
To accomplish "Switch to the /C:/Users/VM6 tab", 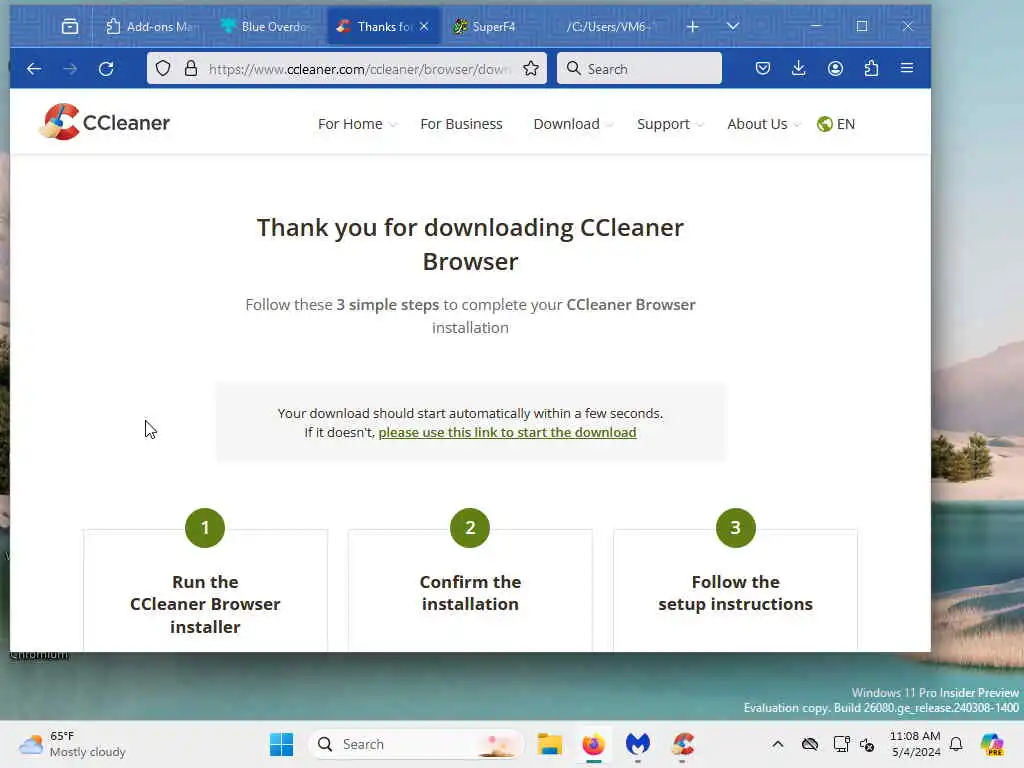I will (607, 27).
